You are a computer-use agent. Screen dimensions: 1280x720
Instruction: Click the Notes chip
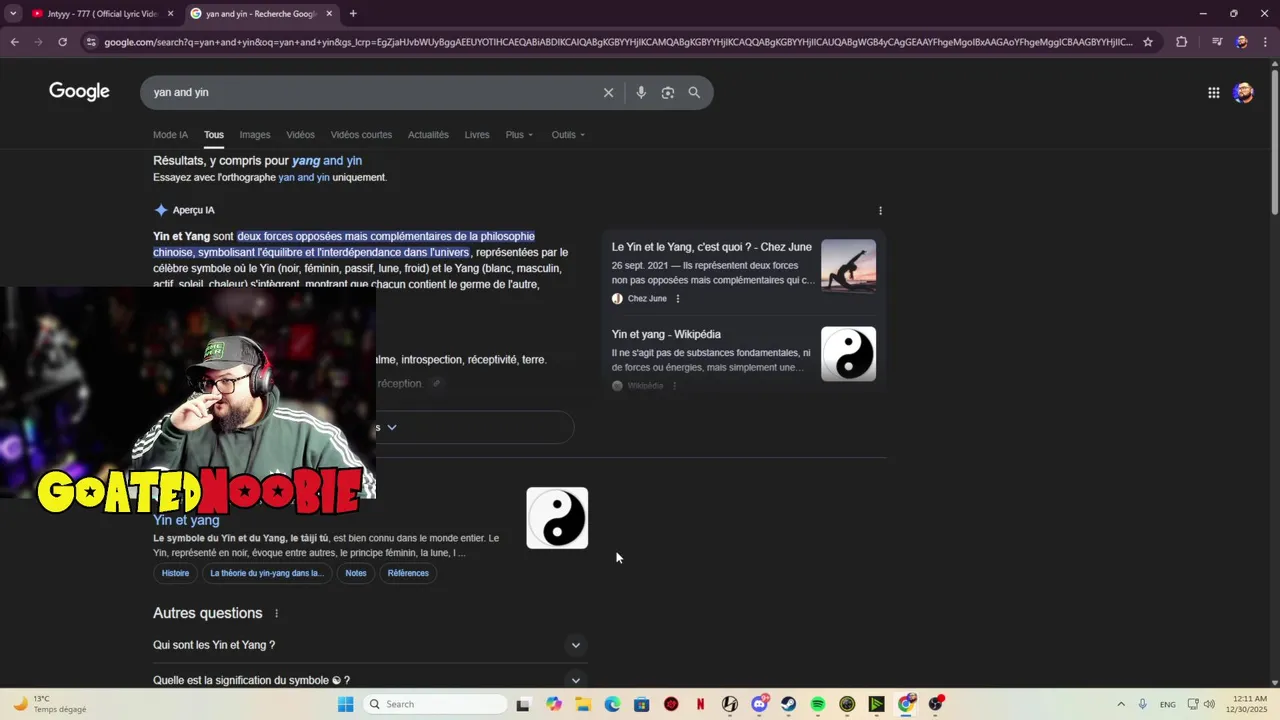(356, 573)
